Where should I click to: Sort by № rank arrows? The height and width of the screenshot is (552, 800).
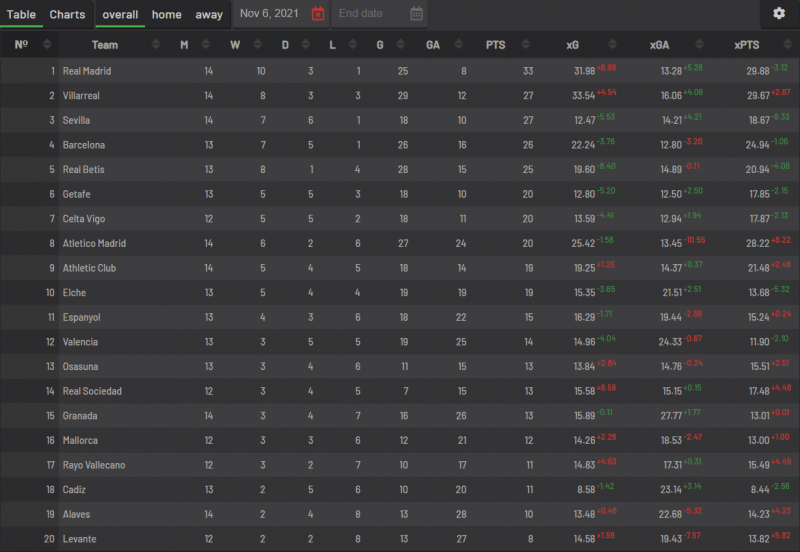[47, 44]
